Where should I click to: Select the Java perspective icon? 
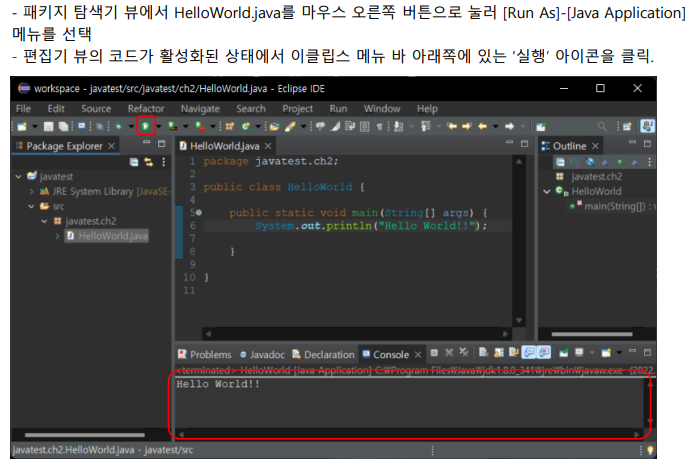click(648, 126)
